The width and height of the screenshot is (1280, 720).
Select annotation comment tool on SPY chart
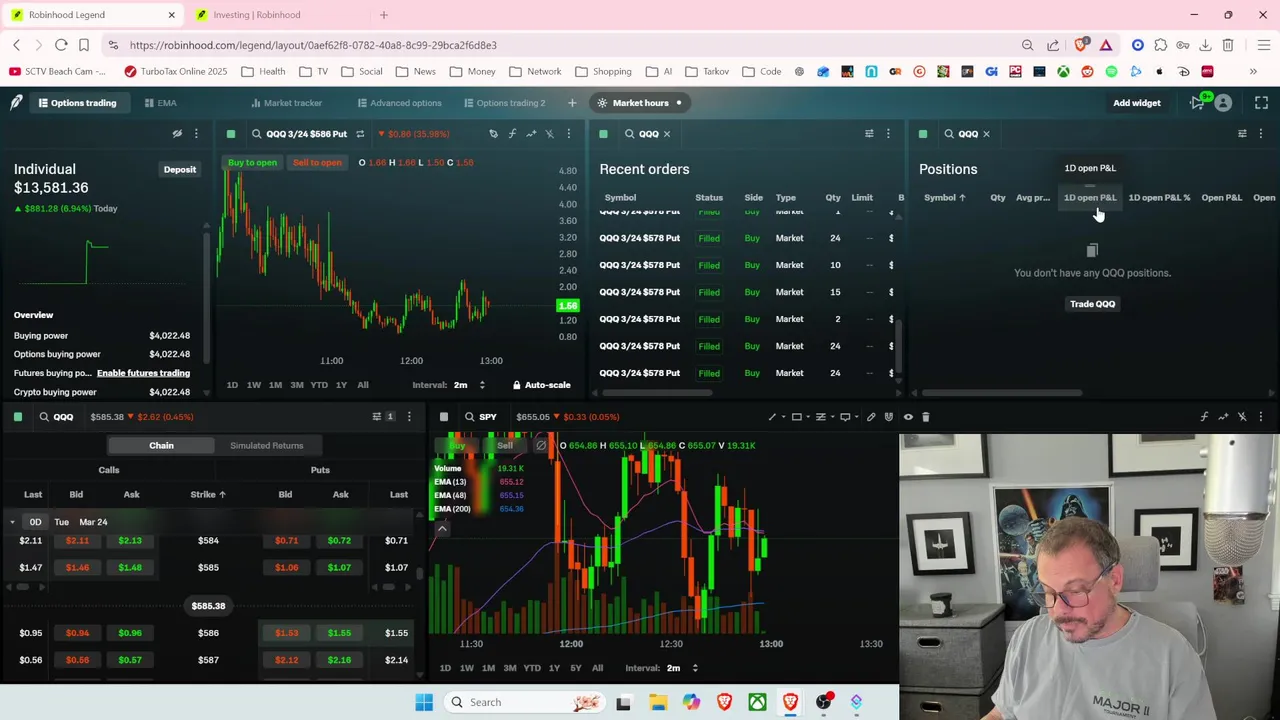845,417
